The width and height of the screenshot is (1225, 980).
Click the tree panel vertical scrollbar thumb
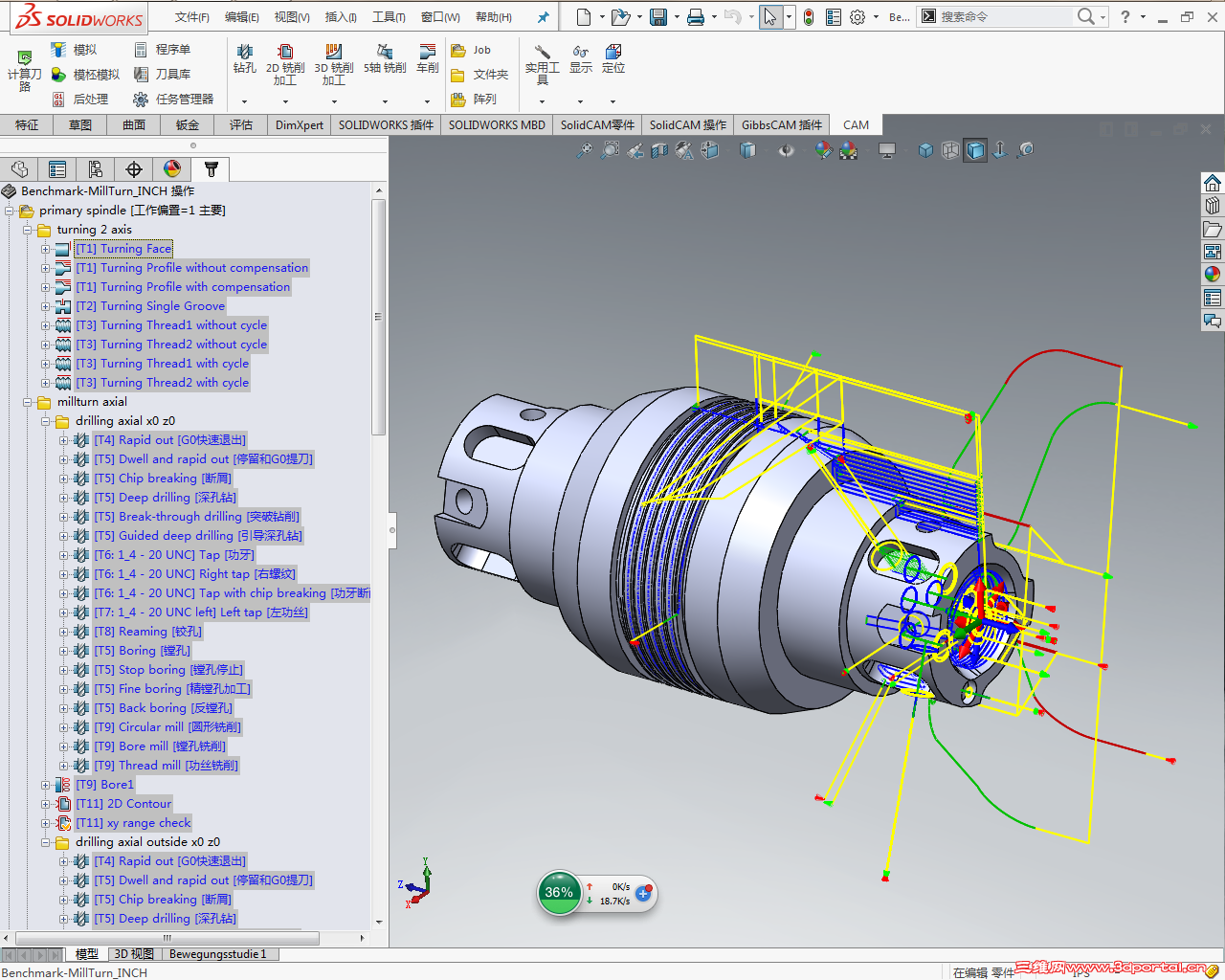[x=378, y=316]
